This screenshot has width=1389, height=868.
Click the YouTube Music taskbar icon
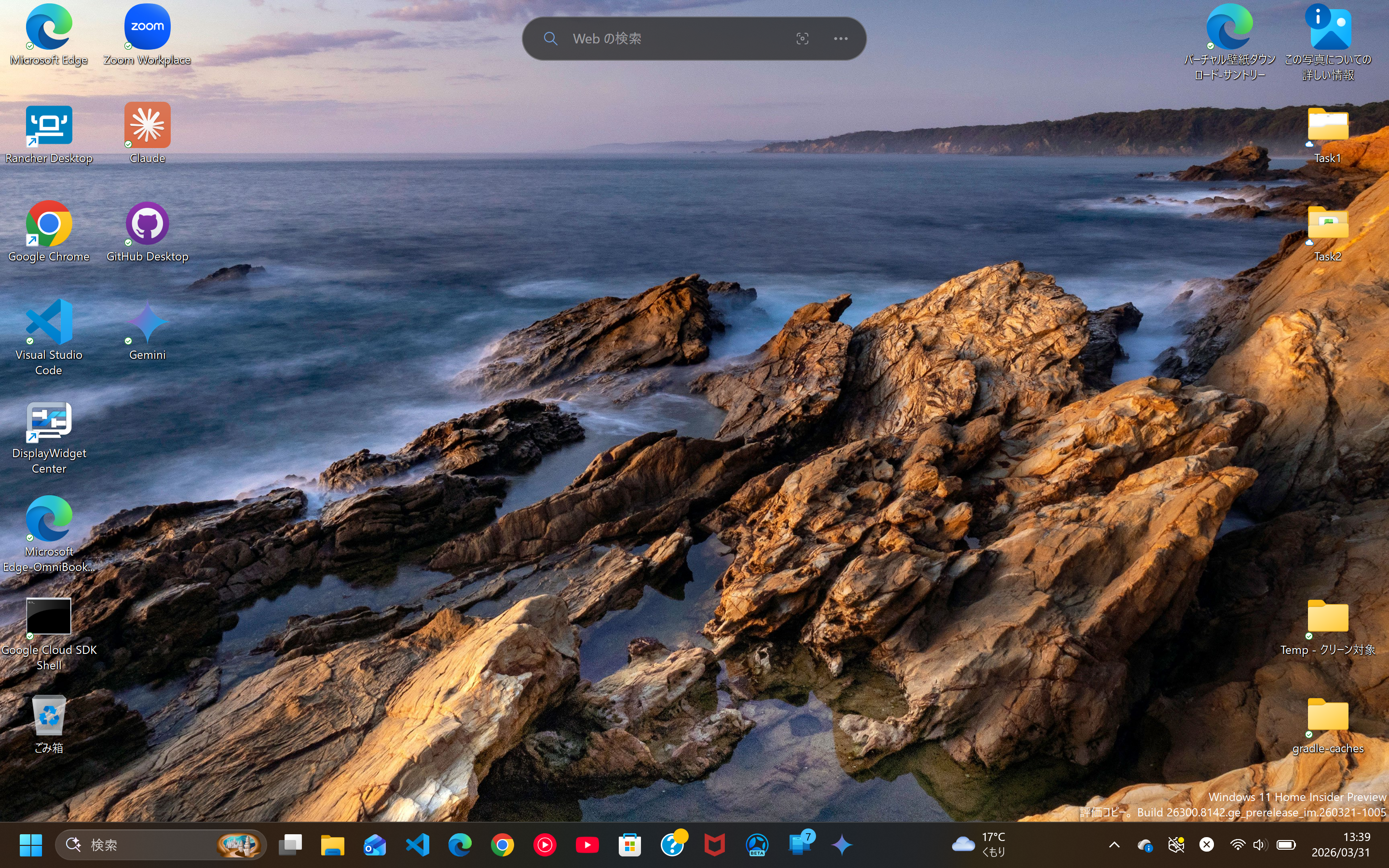click(x=544, y=844)
